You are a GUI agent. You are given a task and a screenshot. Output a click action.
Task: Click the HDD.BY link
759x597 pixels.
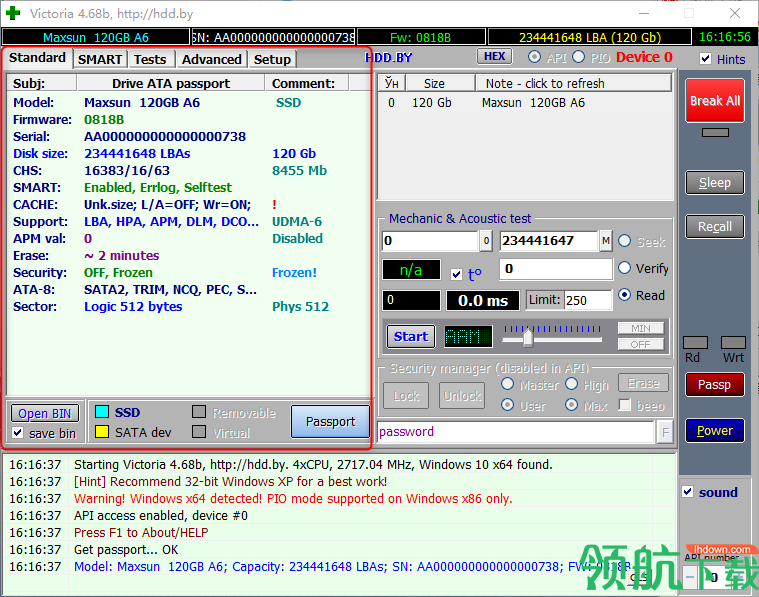(389, 58)
